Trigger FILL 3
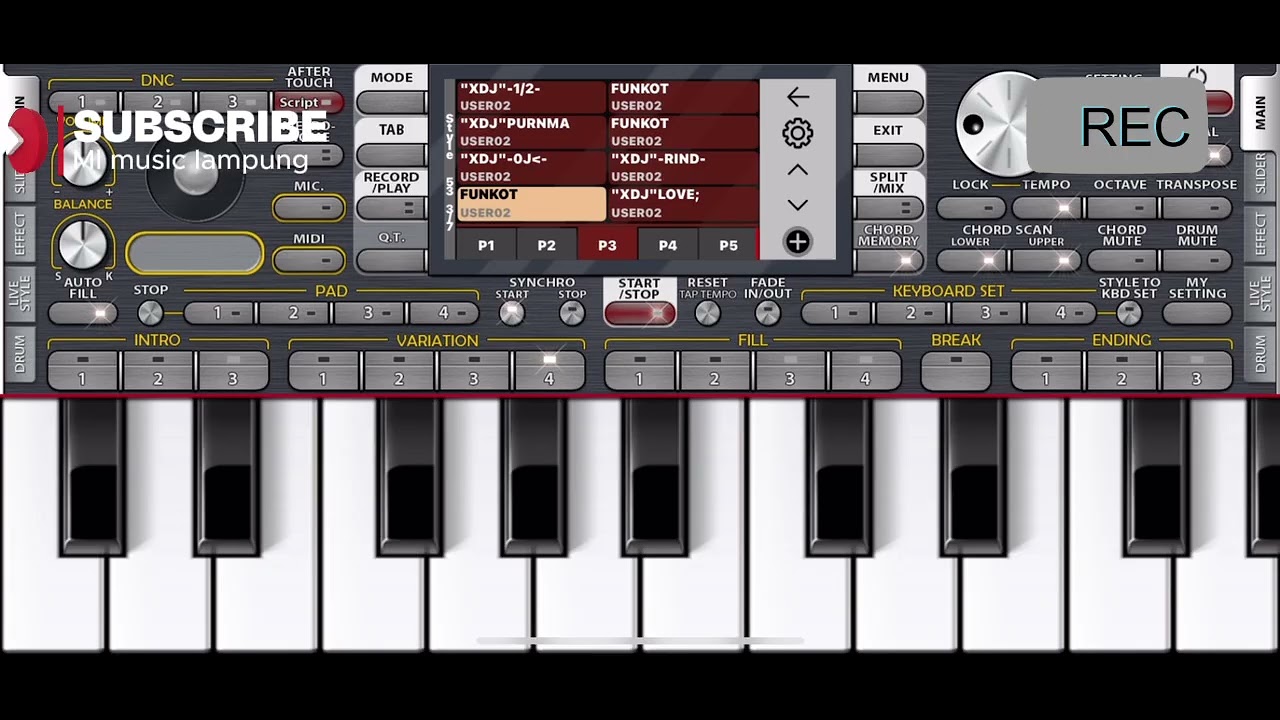1280x720 pixels. 790,370
